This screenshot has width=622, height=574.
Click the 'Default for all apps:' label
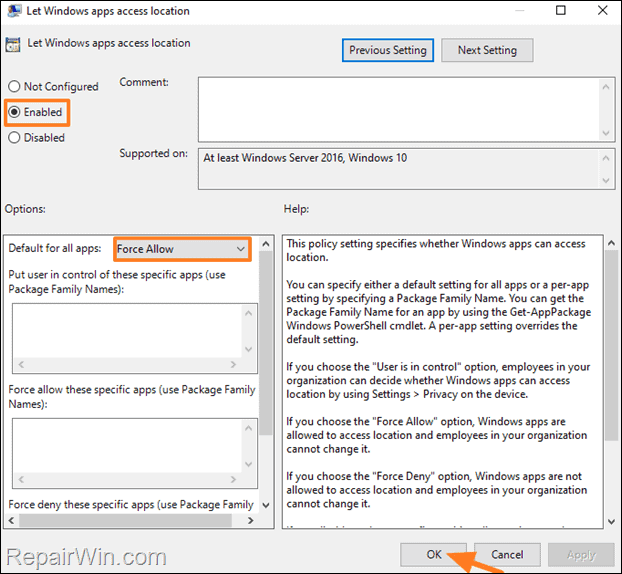pyautogui.click(x=55, y=248)
